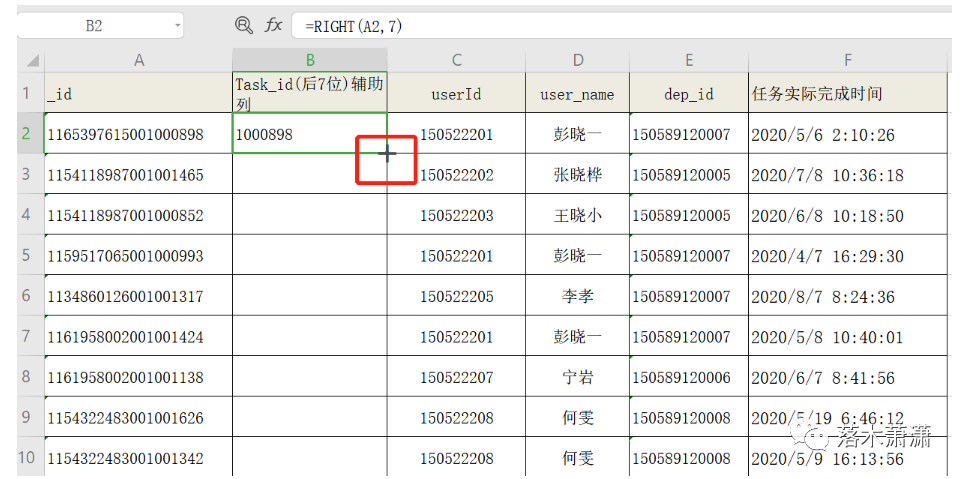Screen dimensions: 963x479
Task: Select column A header
Action: click(139, 60)
